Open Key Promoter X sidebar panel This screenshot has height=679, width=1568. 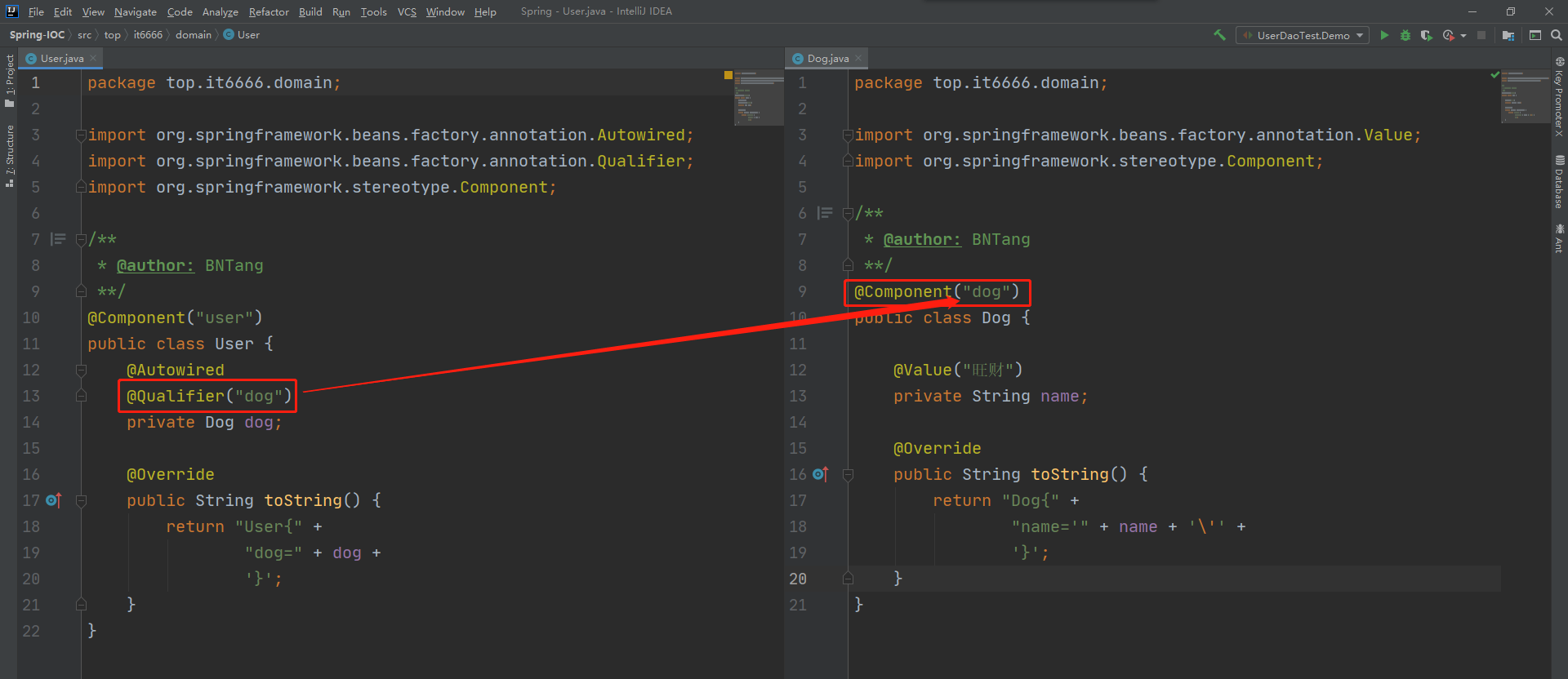1559,96
